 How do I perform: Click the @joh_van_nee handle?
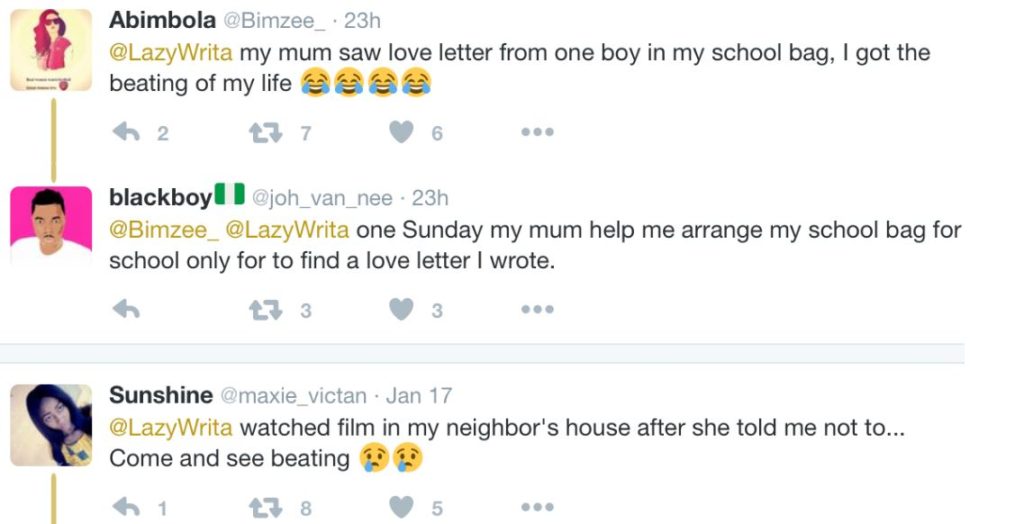[x=322, y=198]
